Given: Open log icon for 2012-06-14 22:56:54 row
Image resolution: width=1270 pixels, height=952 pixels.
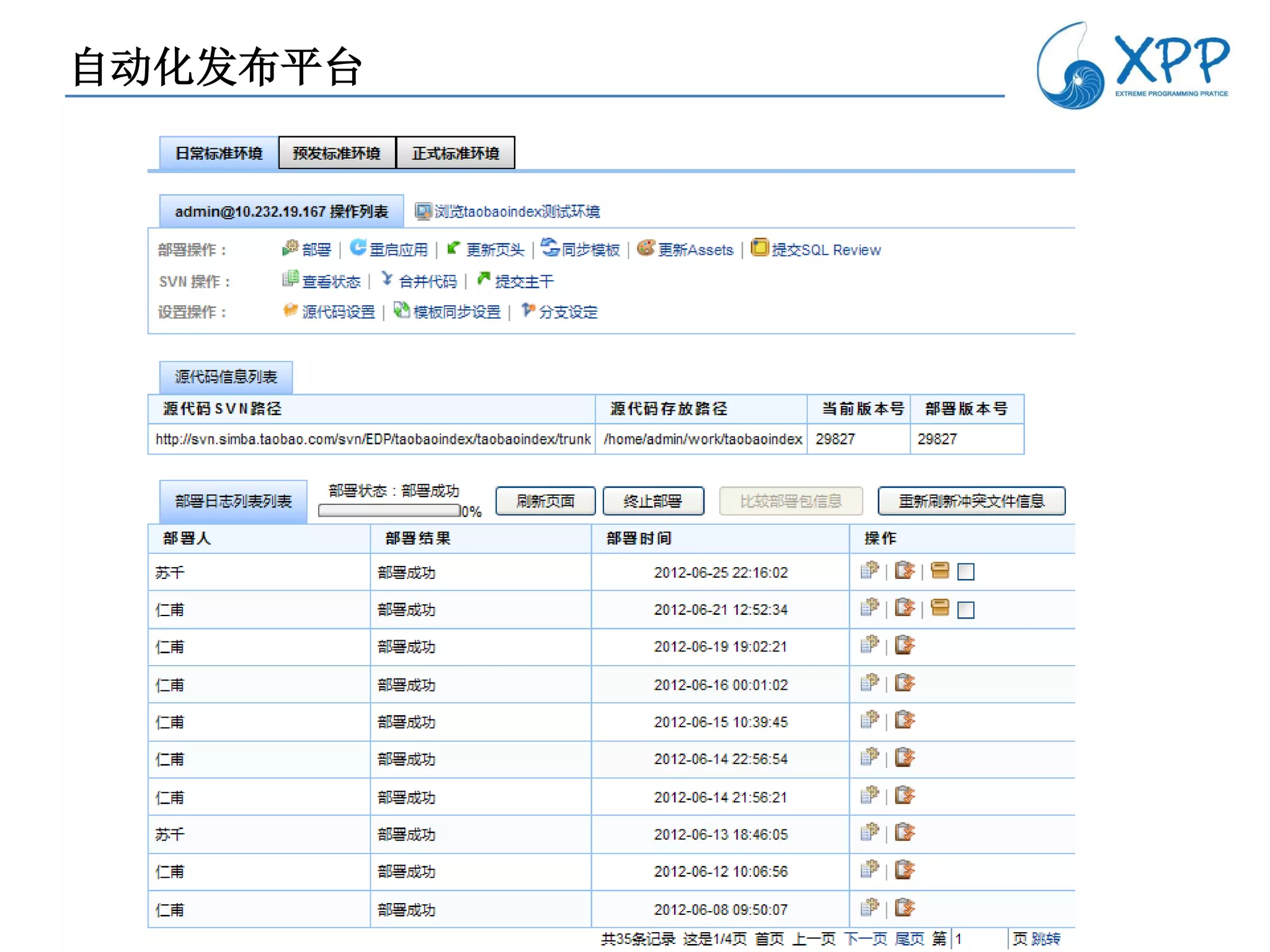Looking at the screenshot, I should click(x=905, y=757).
